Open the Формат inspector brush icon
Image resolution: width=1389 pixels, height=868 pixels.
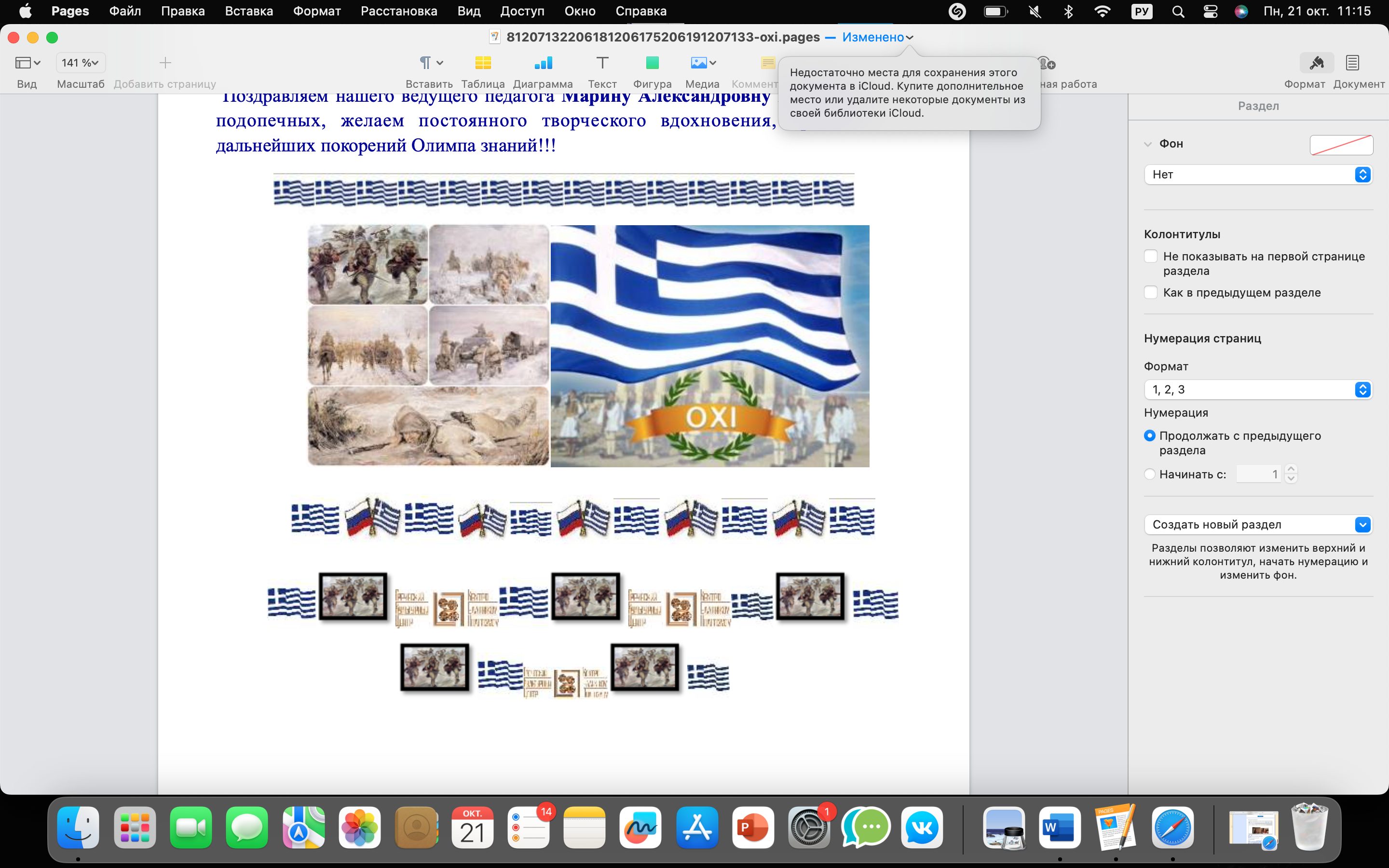pos(1316,63)
